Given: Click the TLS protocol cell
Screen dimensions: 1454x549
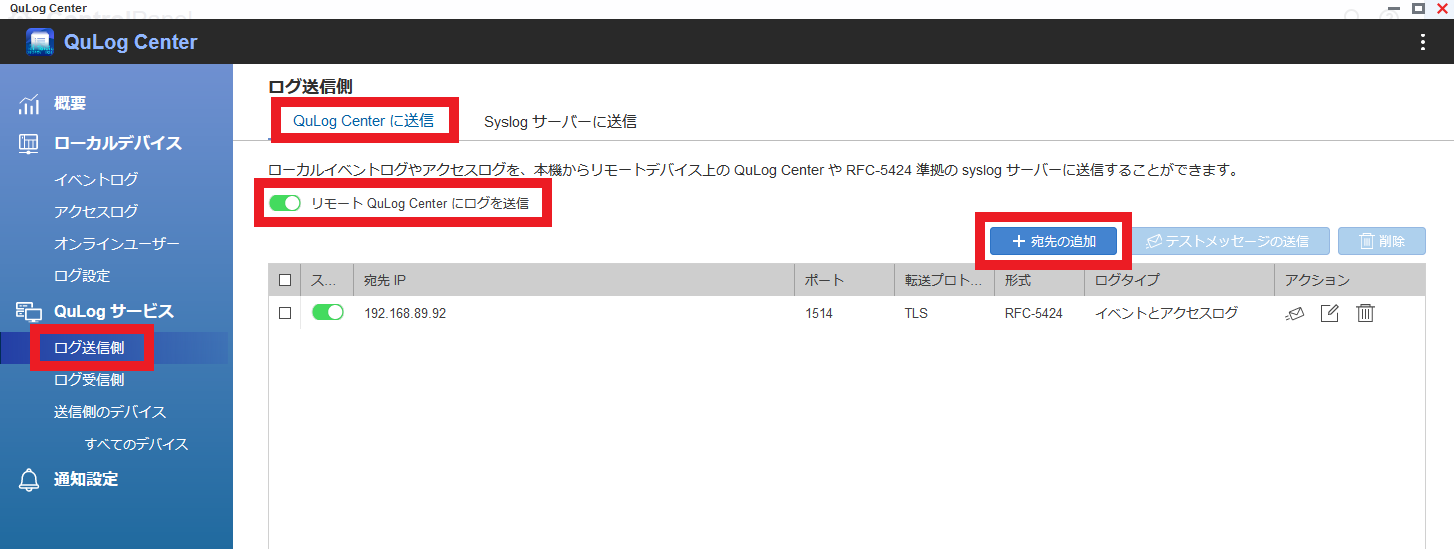Looking at the screenshot, I should click(916, 313).
